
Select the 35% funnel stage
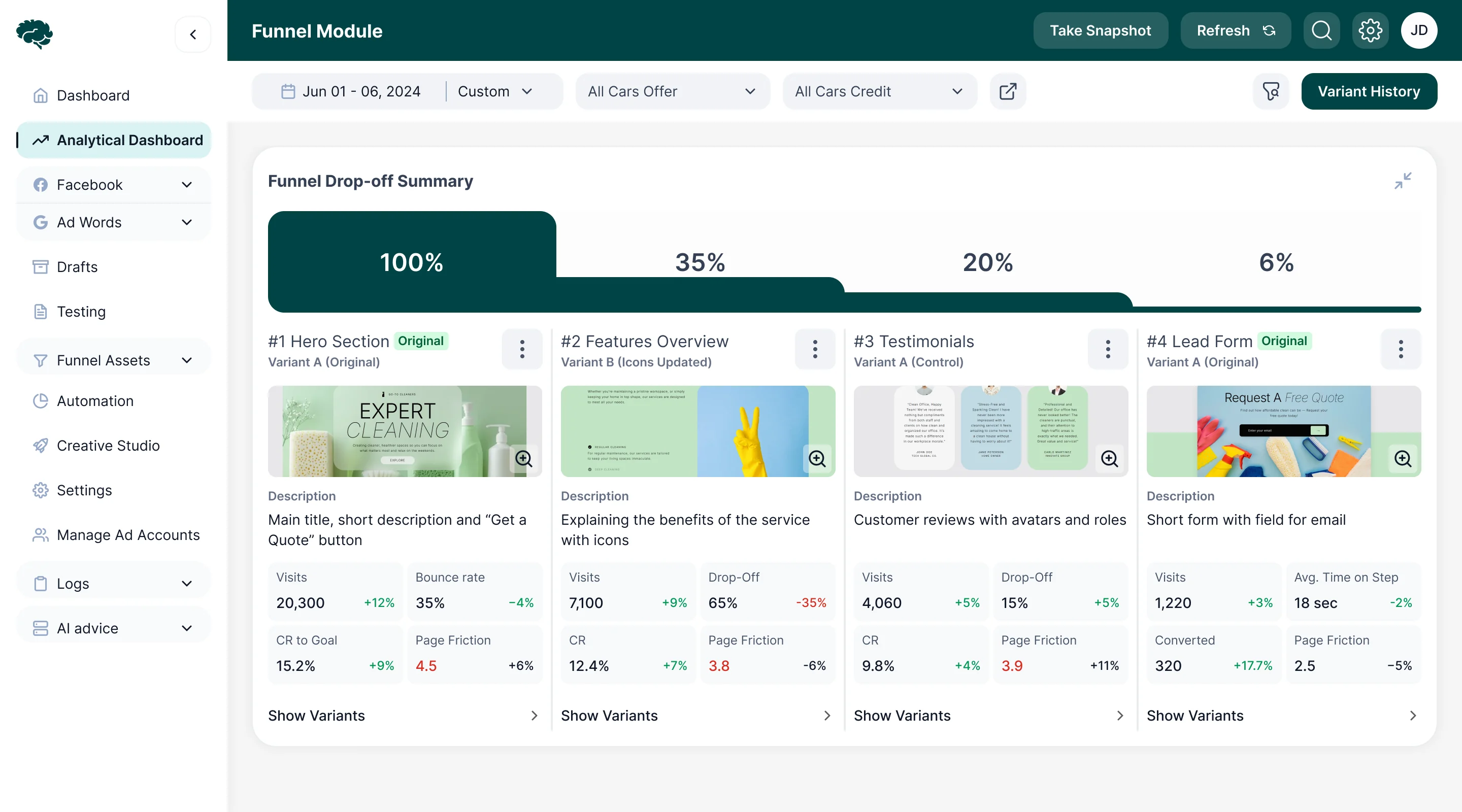pos(700,262)
